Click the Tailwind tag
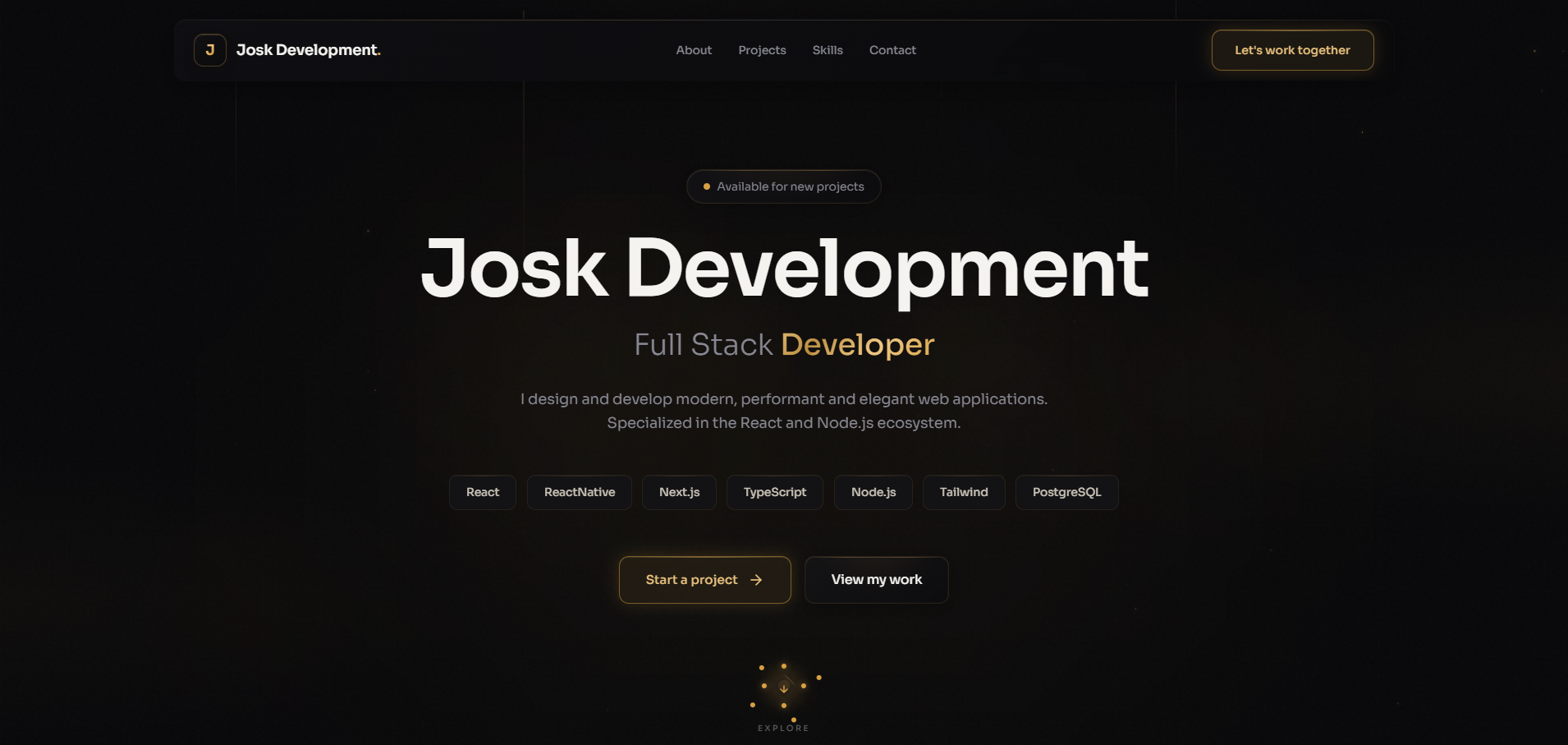This screenshot has width=1568, height=745. (x=964, y=492)
